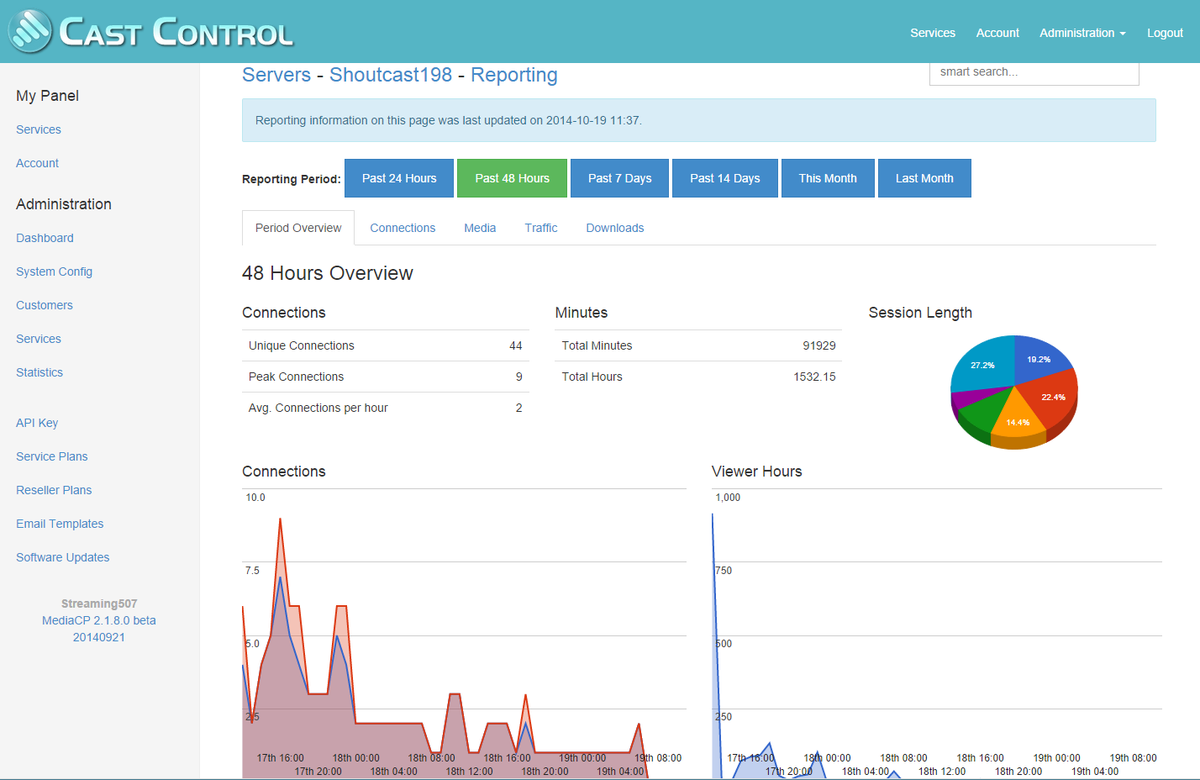
Task: Select the Past 48 Hours reporting period
Action: pyautogui.click(x=512, y=178)
